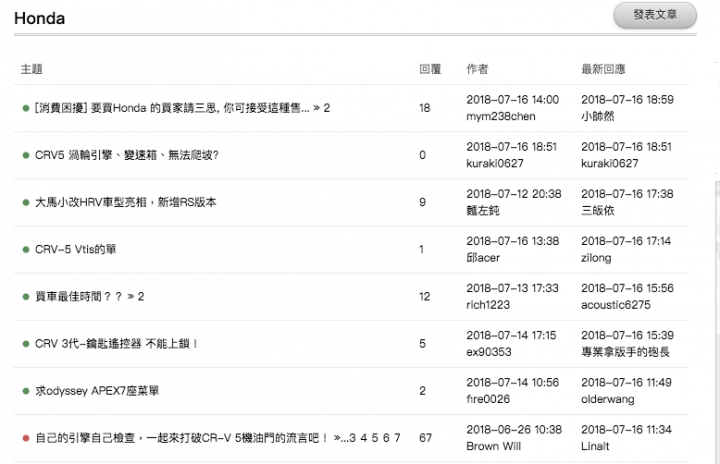Click latest reply time 2018-07-16 11:34
The image size is (720, 464).
click(x=626, y=430)
